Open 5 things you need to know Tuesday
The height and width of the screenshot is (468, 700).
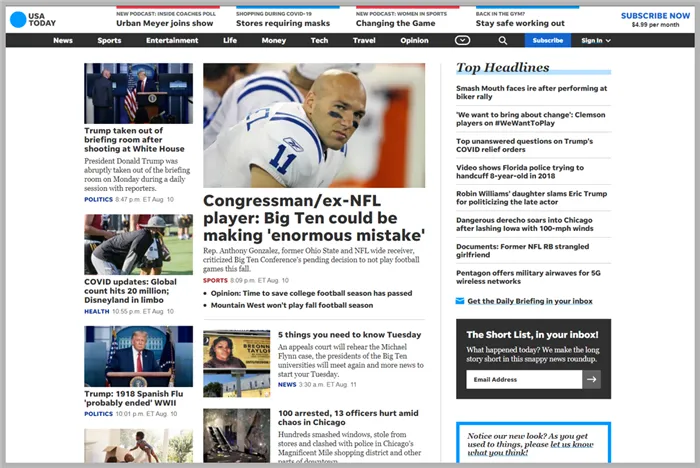(349, 334)
